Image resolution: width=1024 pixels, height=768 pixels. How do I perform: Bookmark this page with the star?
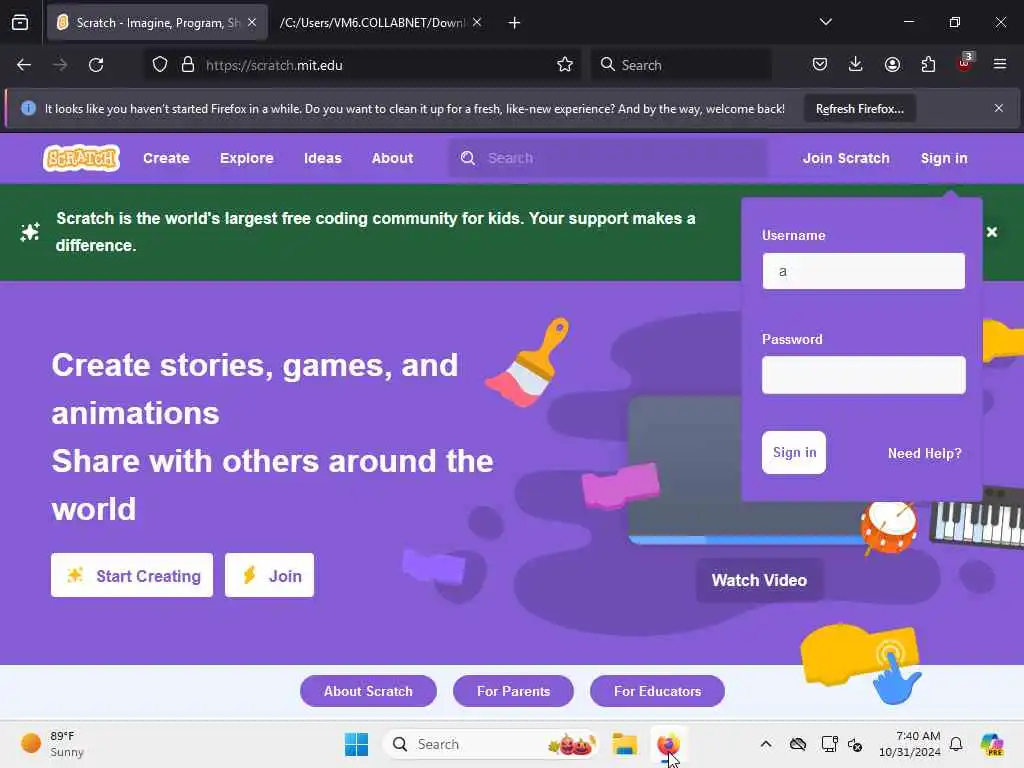(x=565, y=65)
